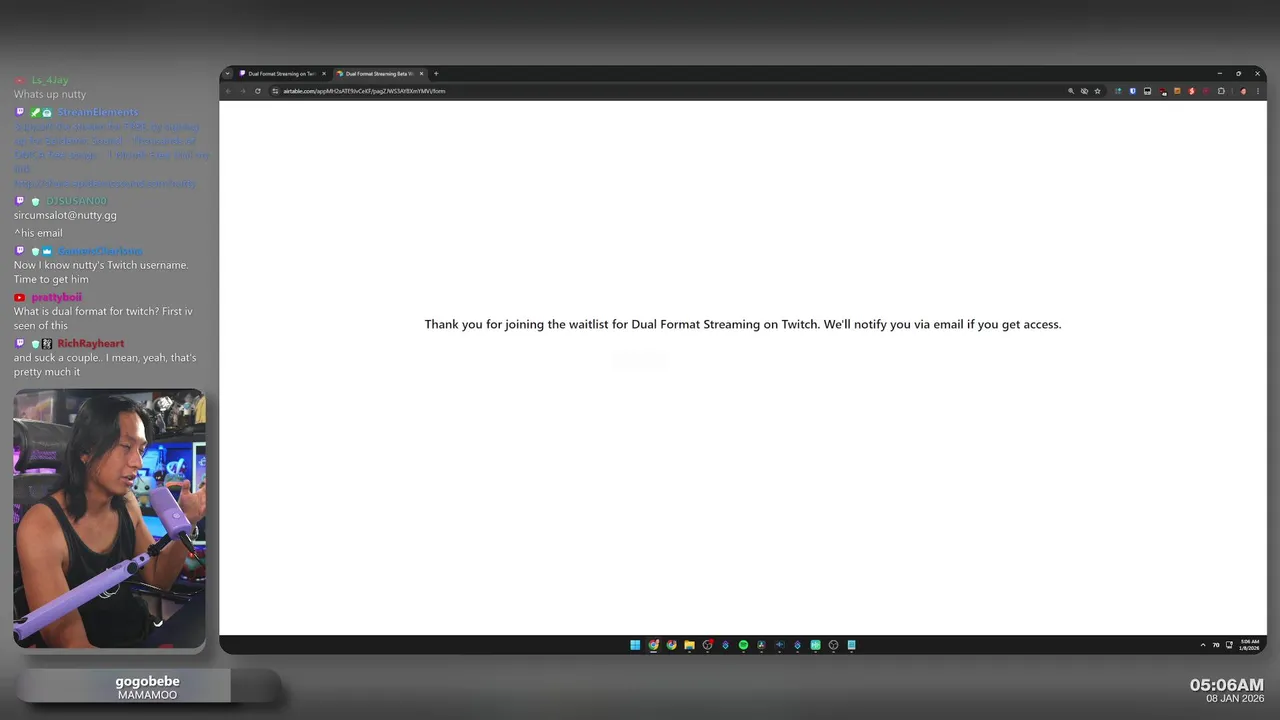Open the orange square extension icon
This screenshot has width=1280, height=720.
[1177, 91]
